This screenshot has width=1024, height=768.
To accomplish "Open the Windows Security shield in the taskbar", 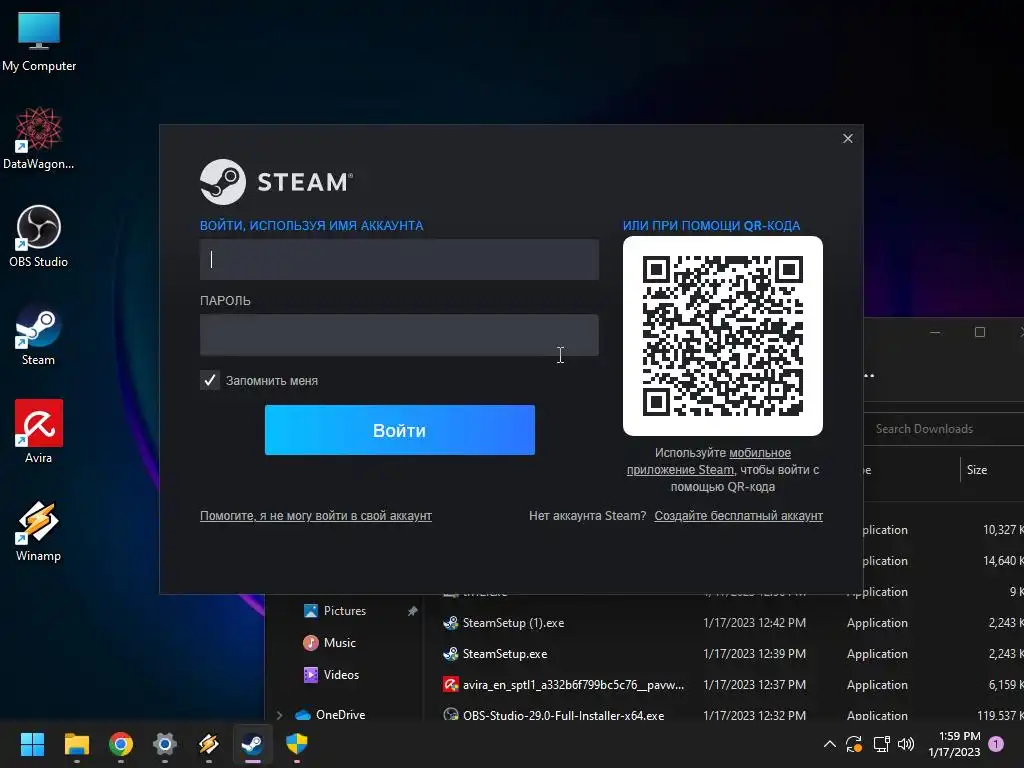I will click(x=296, y=744).
